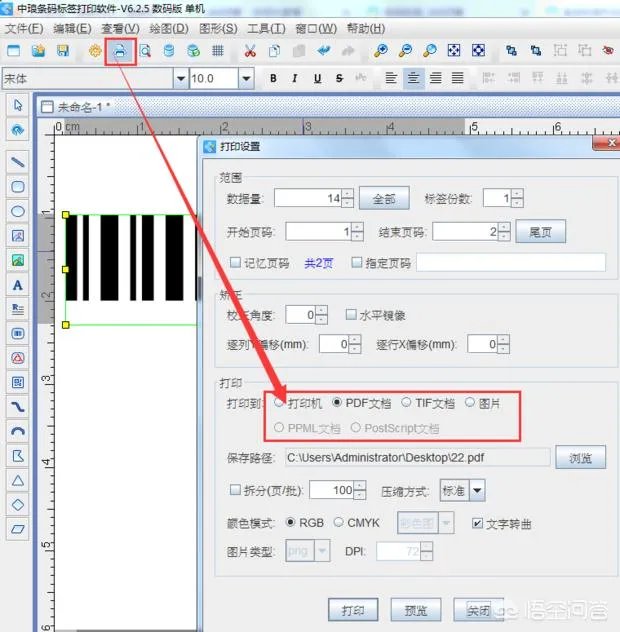Click the 保存路径 save path field
The height and width of the screenshot is (632, 620).
point(418,457)
